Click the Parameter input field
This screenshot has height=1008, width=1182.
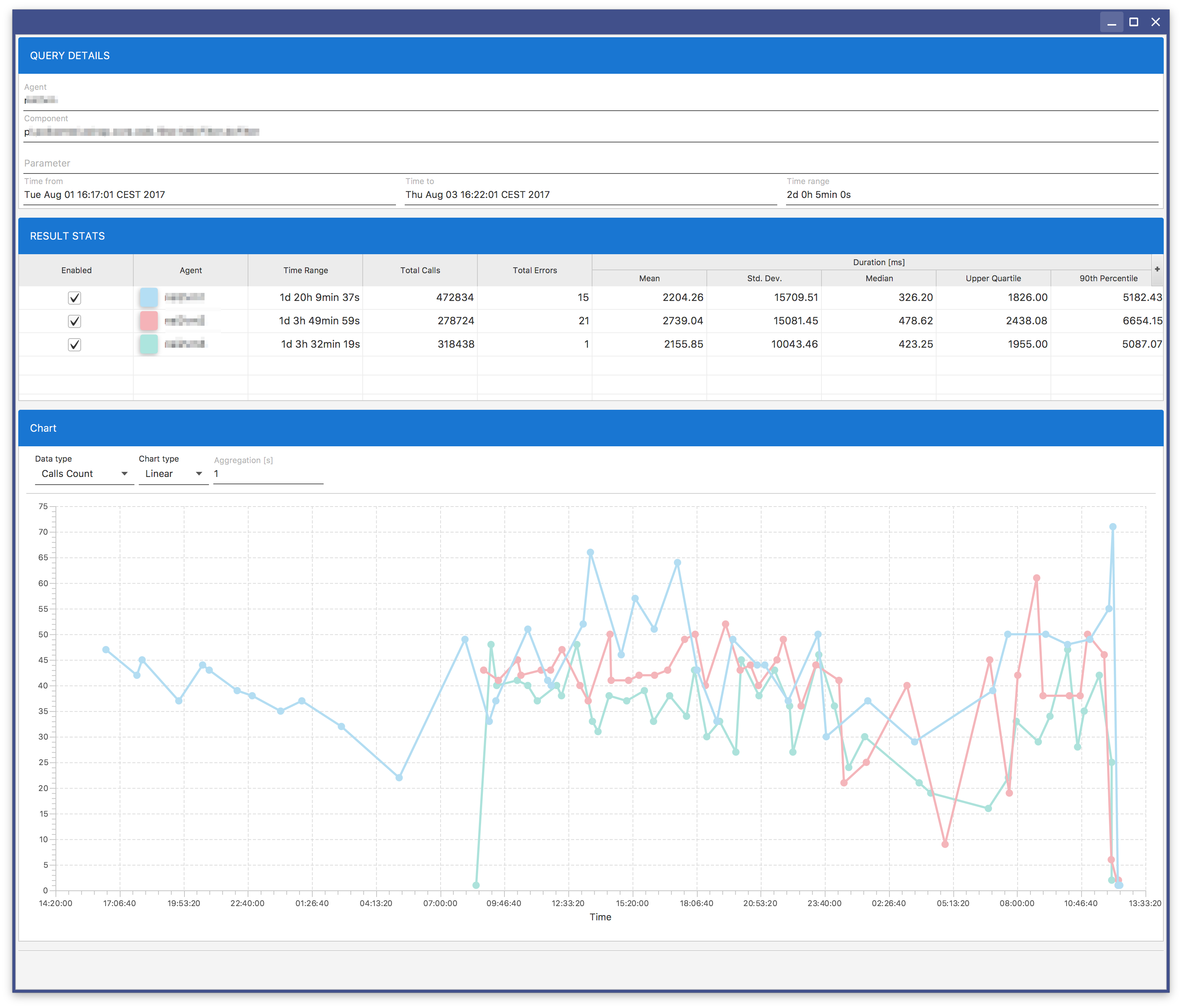pyautogui.click(x=591, y=163)
